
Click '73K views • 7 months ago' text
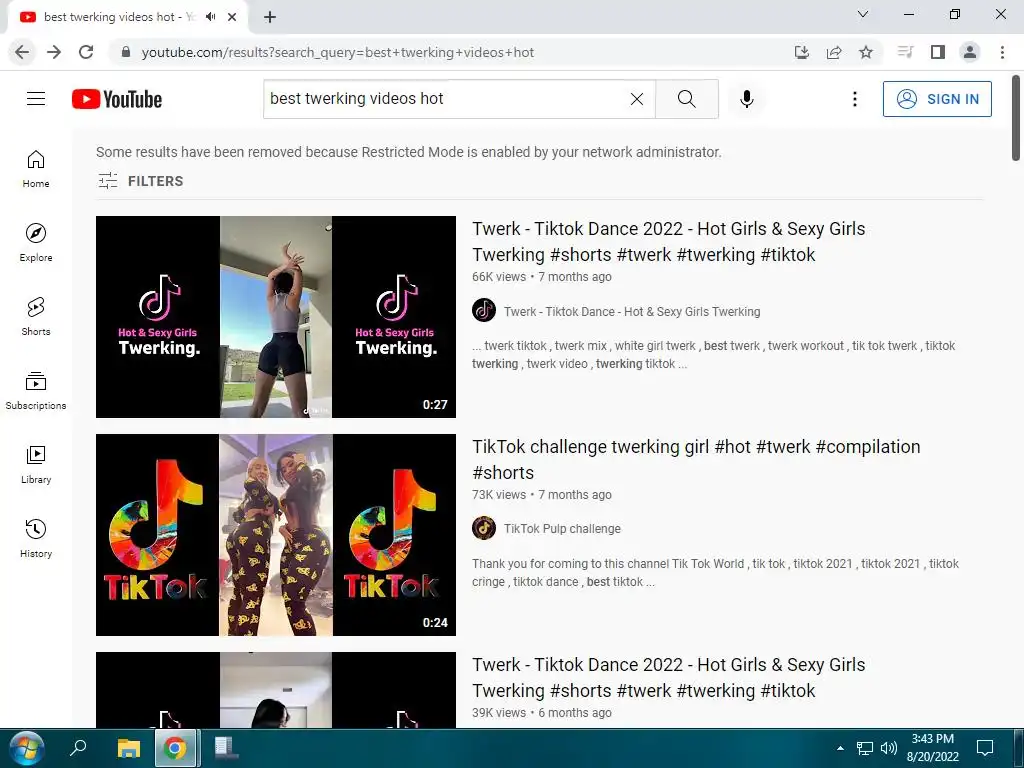coord(541,495)
